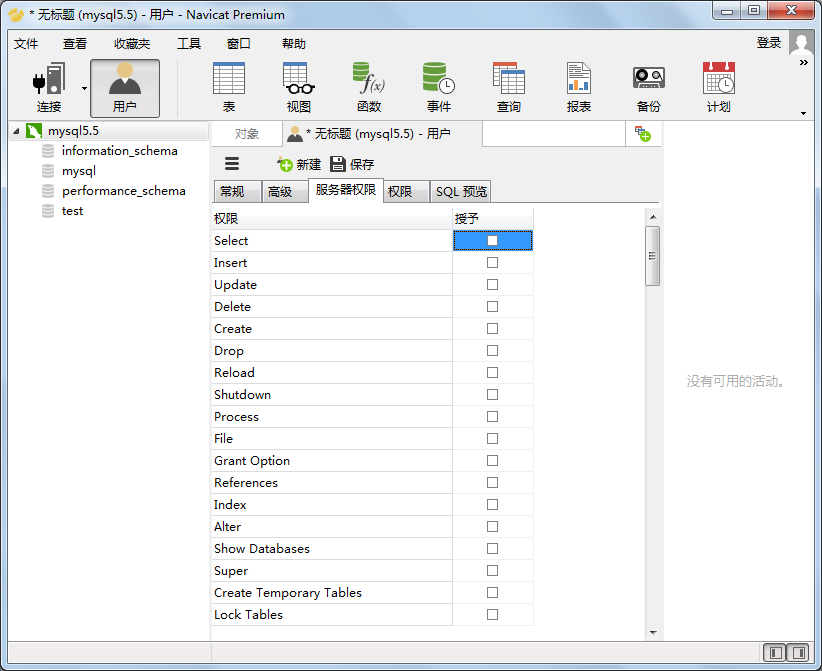Open the Function (函数) toolbar icon
The image size is (822, 671).
pos(369,88)
